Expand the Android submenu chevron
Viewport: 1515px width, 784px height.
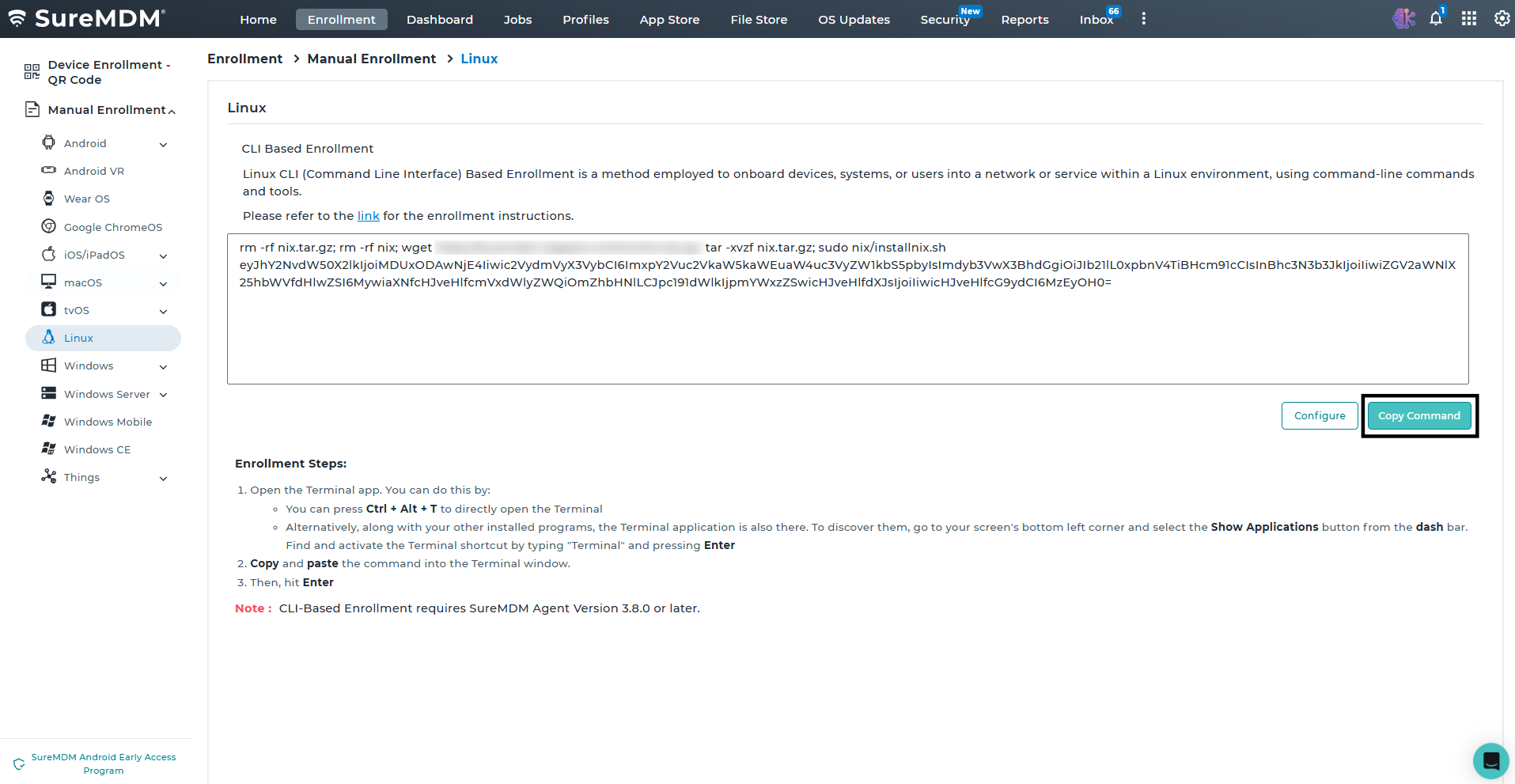[164, 145]
